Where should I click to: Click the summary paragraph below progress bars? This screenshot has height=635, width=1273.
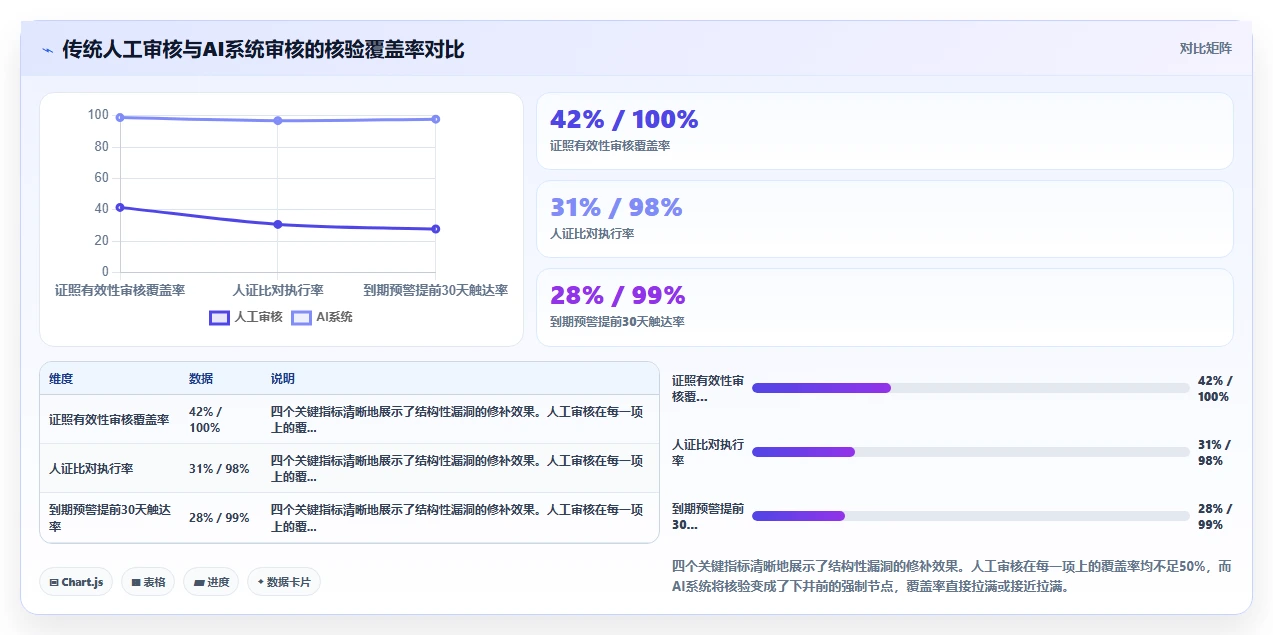pyautogui.click(x=952, y=577)
